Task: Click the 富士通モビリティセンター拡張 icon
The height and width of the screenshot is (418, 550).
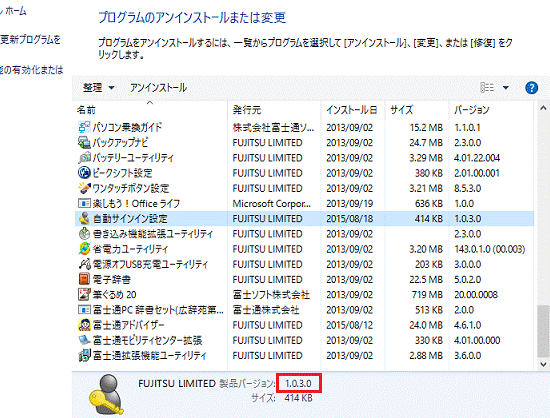Action: [x=84, y=340]
